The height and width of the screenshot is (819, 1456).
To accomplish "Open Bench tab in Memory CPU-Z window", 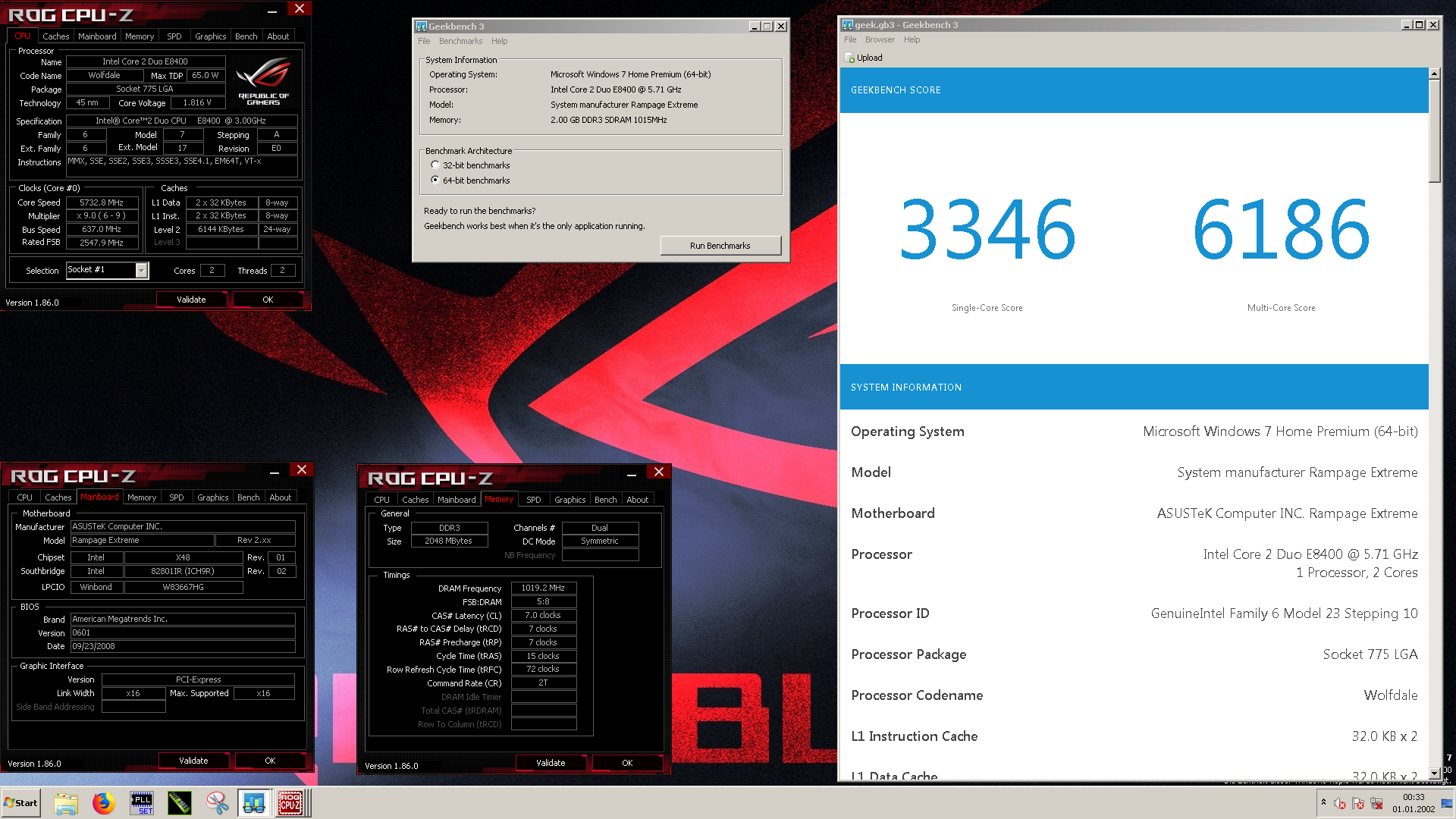I will tap(606, 500).
